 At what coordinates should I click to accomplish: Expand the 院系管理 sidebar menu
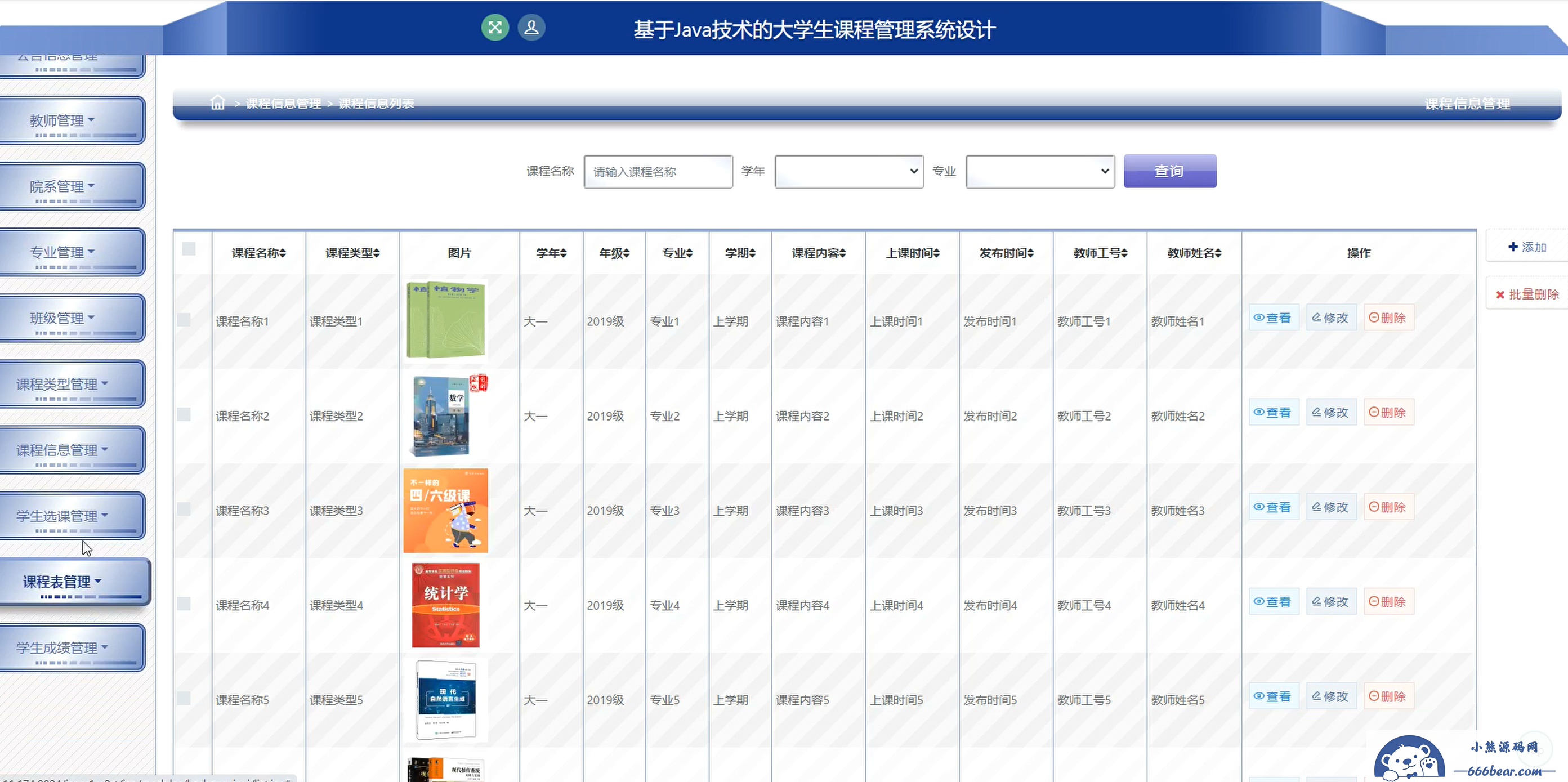72,186
